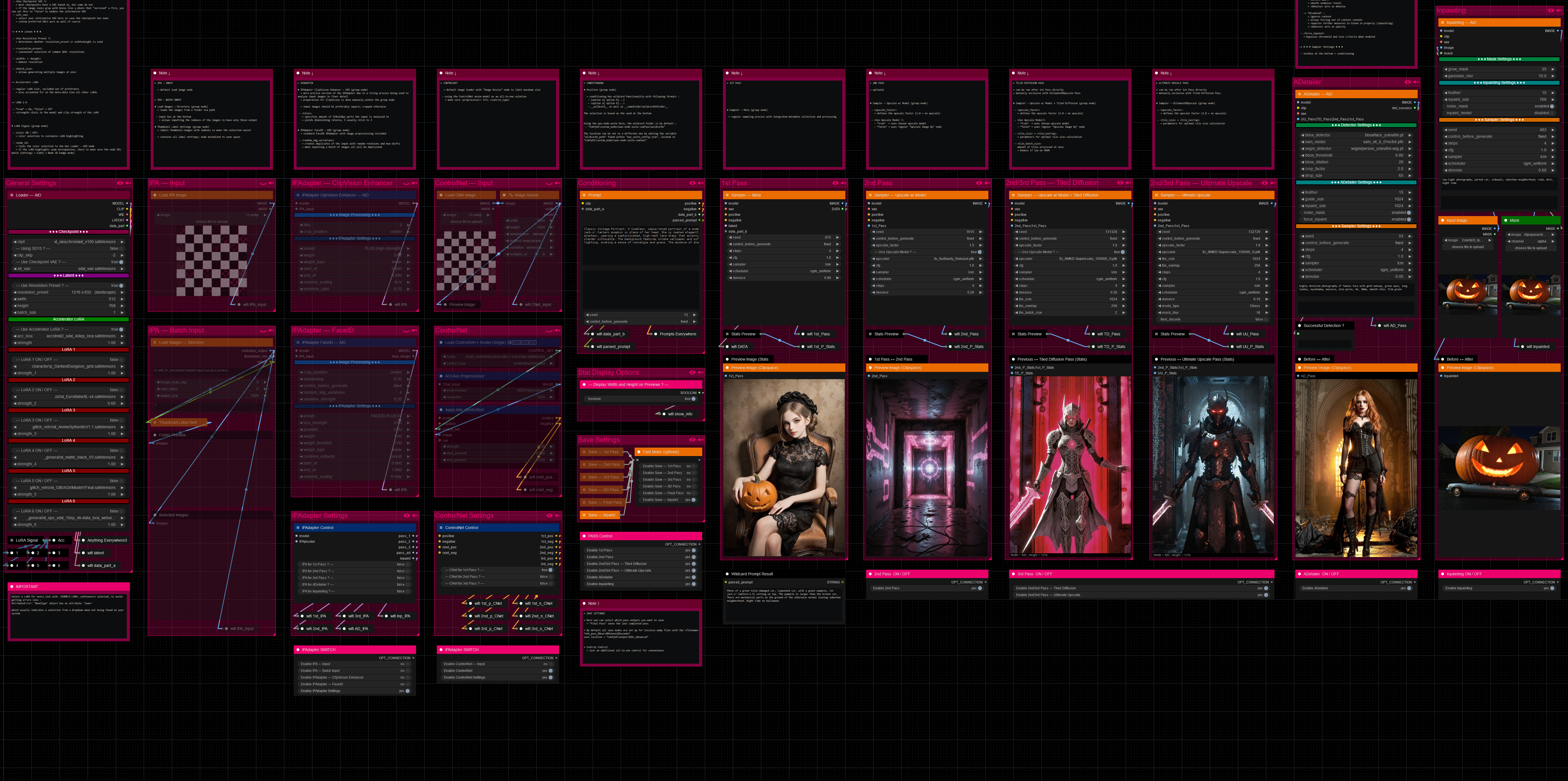Click grid icon on Loader — AIO node

pyautogui.click(x=12, y=195)
